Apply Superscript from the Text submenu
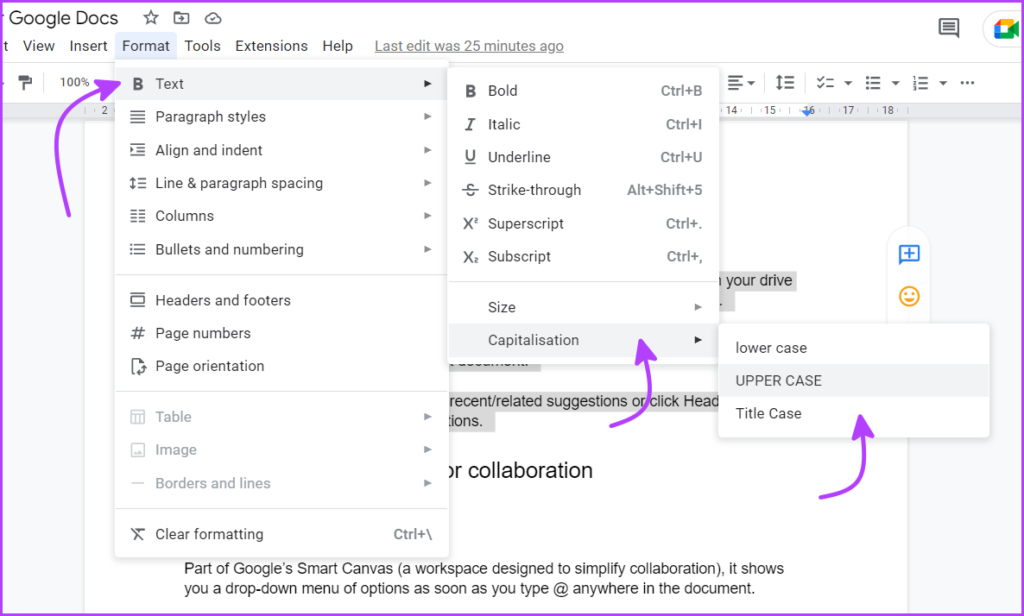 [583, 223]
